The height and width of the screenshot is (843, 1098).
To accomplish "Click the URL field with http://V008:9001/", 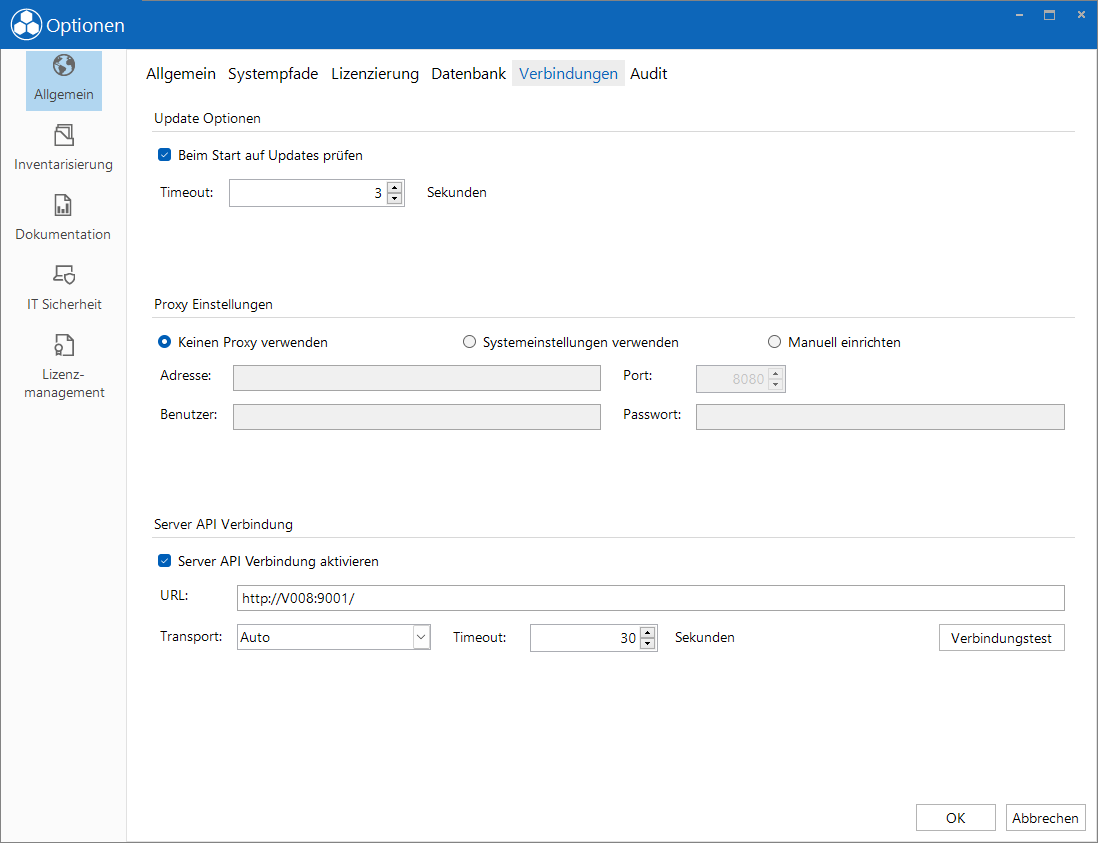I will 651,598.
